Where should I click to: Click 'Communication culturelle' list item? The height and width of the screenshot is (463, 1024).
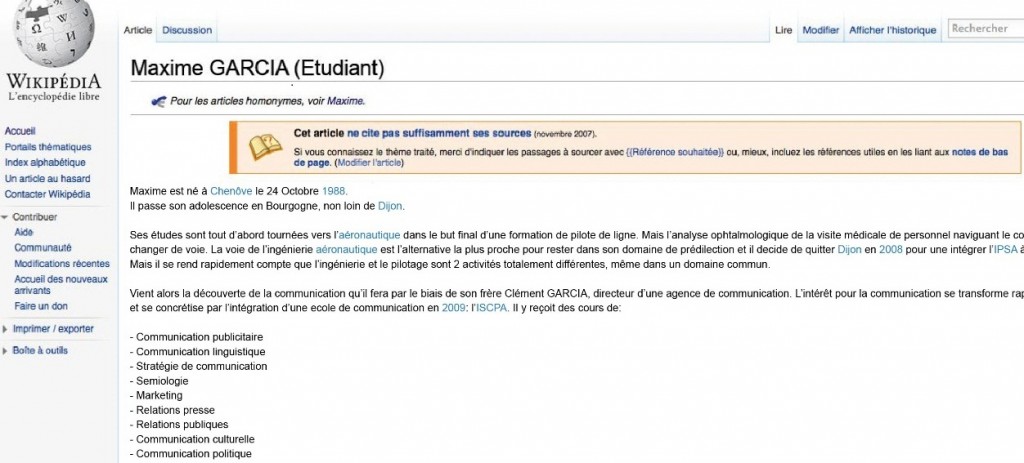click(x=193, y=439)
